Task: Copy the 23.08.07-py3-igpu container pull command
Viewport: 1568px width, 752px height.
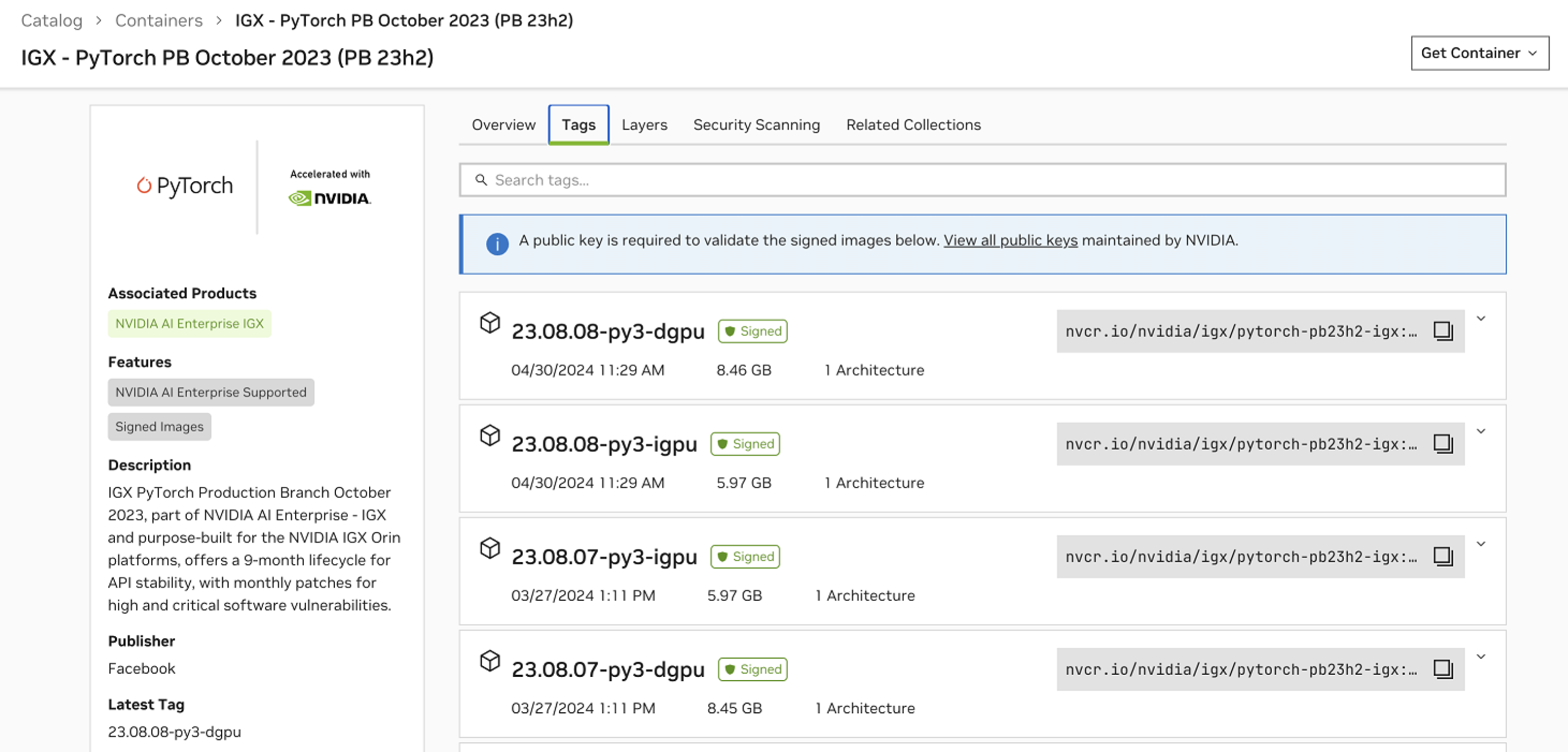Action: pos(1444,556)
